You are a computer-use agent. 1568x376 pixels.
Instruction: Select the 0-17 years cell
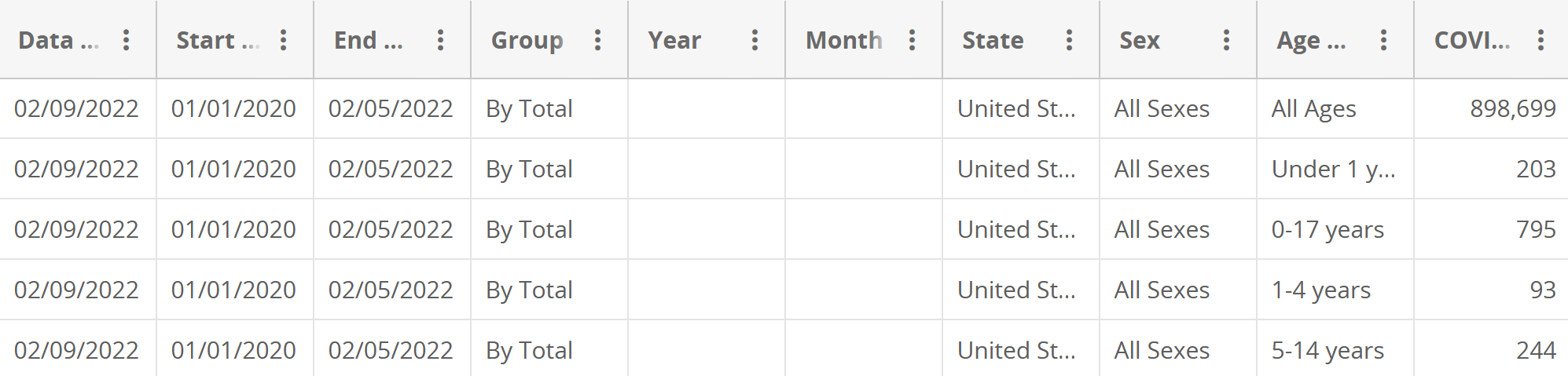[x=1327, y=229]
